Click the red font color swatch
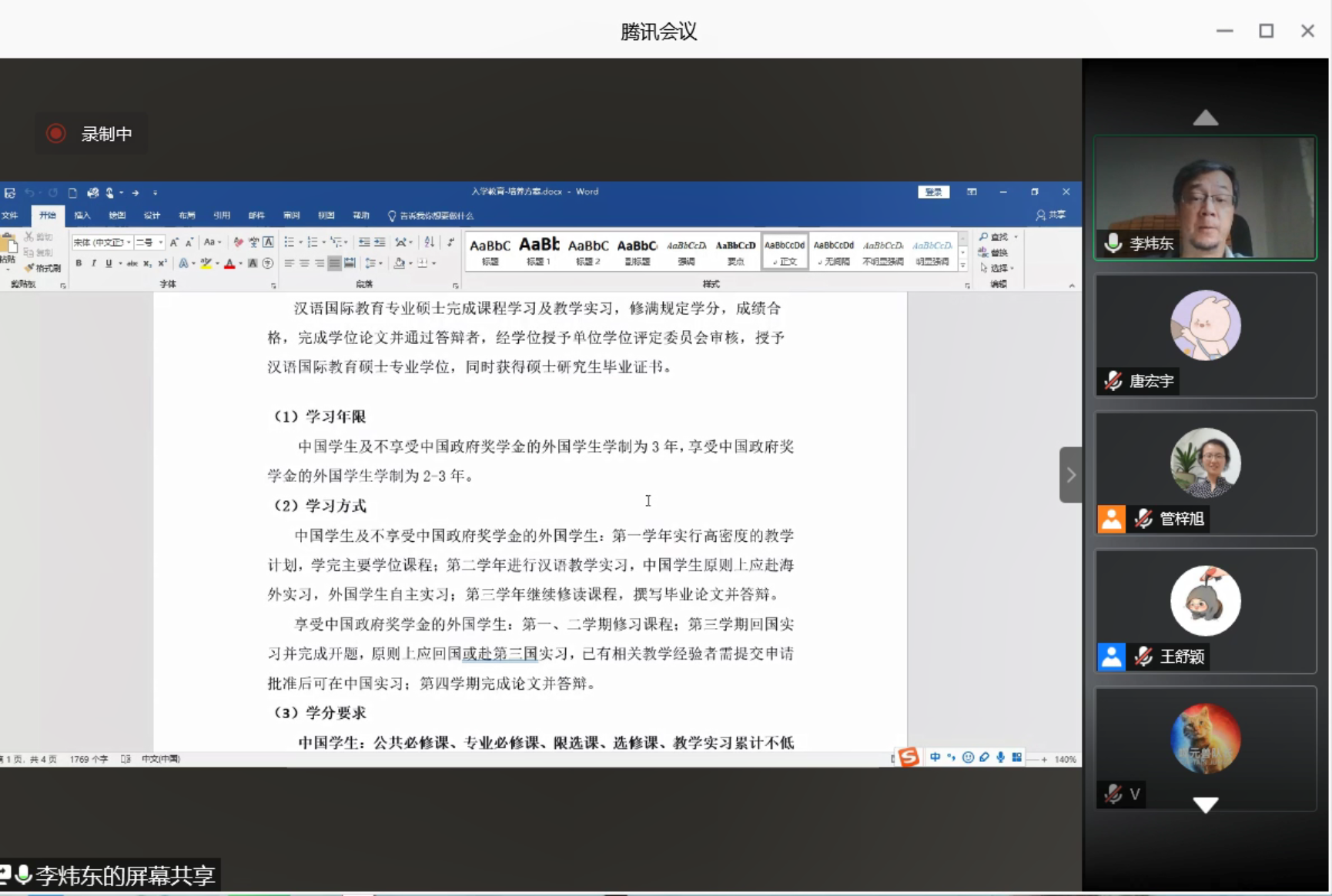 coord(229,263)
